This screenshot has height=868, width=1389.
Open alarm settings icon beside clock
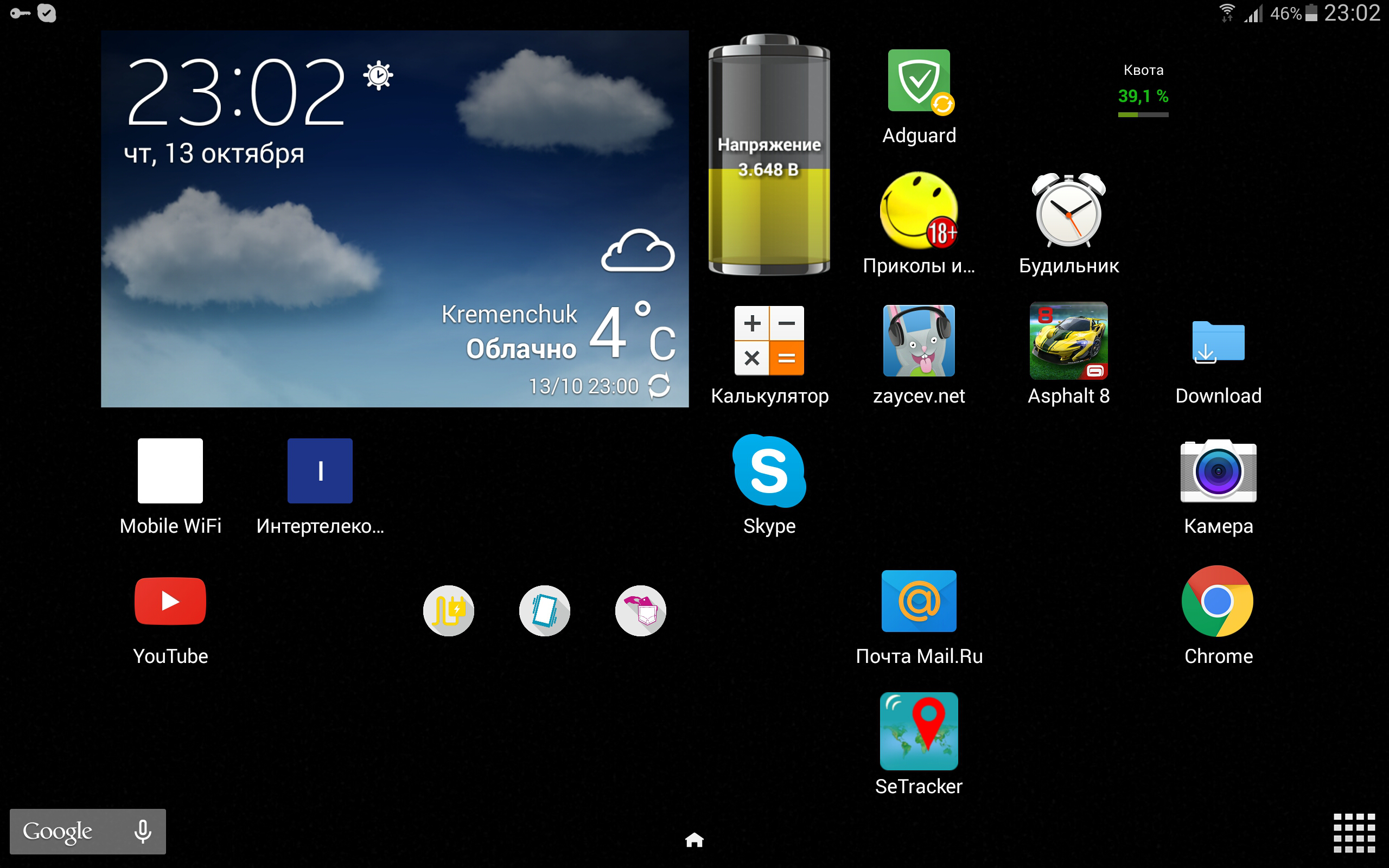point(378,75)
